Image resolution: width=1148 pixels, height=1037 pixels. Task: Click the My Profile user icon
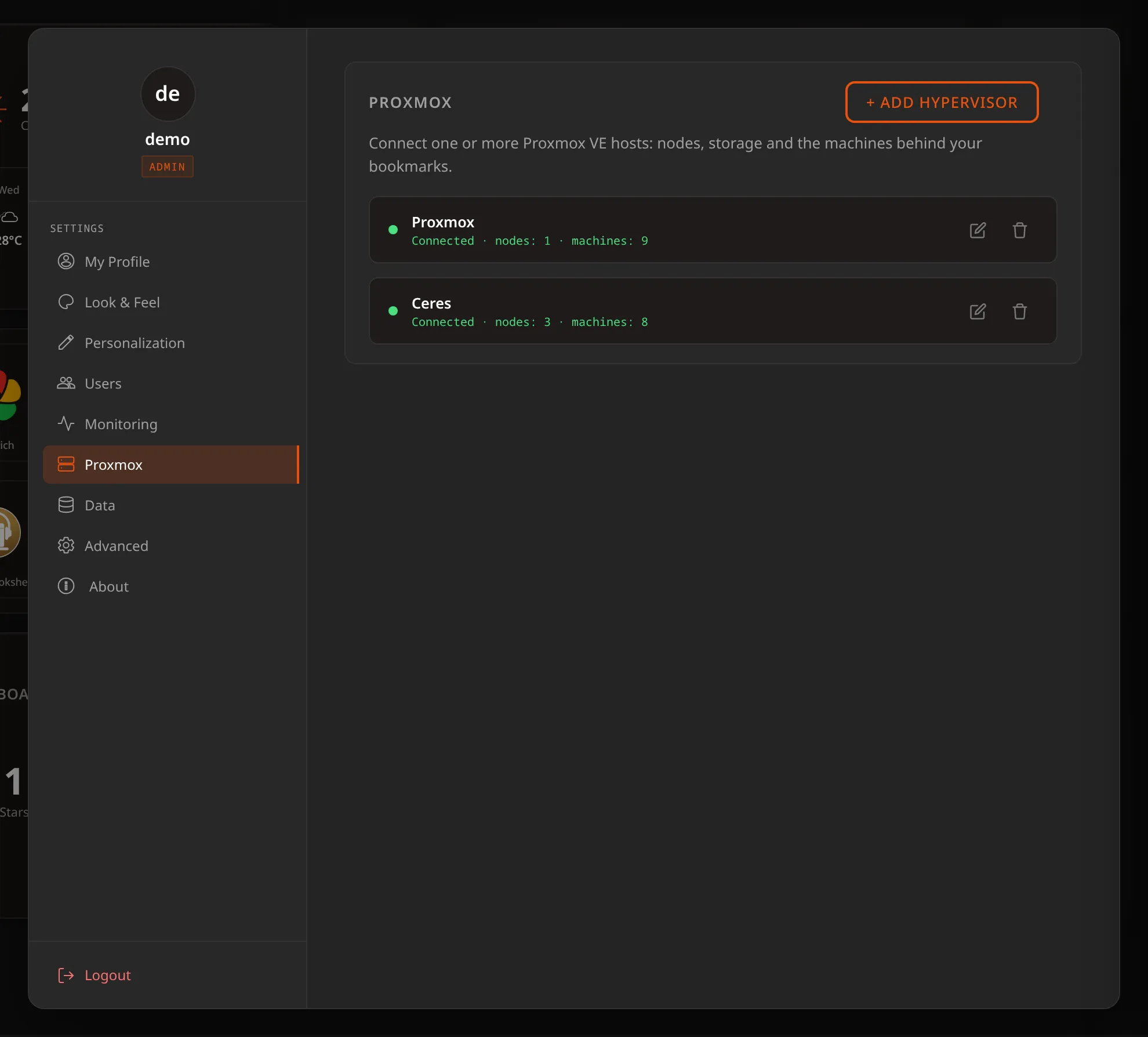(x=66, y=262)
